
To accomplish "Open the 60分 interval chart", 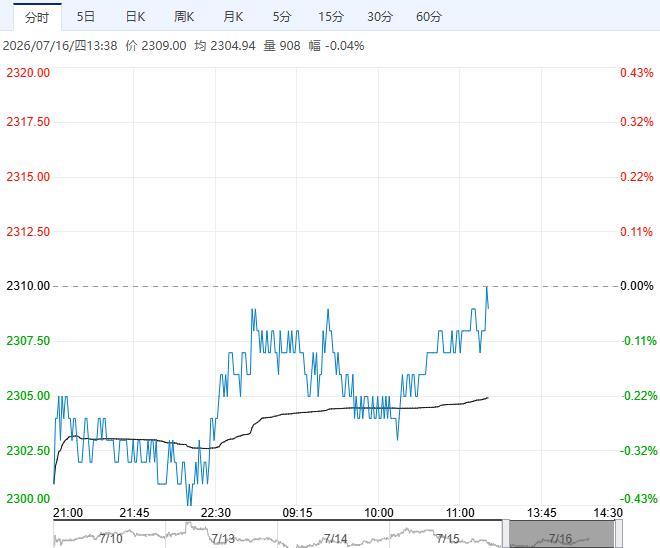I will [428, 17].
